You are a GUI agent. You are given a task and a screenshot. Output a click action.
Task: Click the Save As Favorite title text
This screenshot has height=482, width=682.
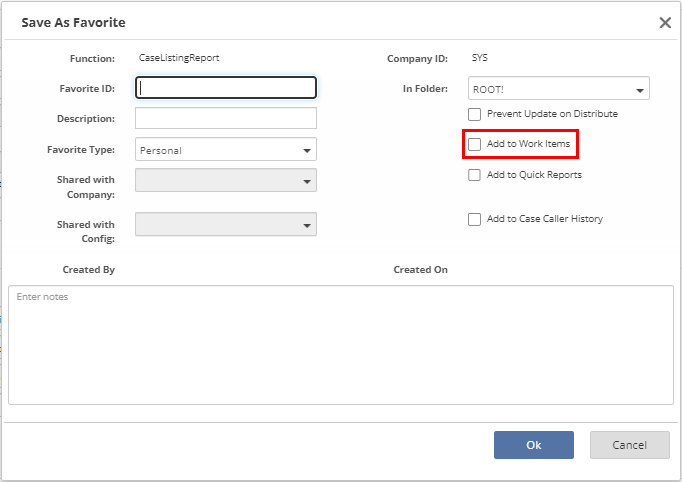[x=74, y=22]
